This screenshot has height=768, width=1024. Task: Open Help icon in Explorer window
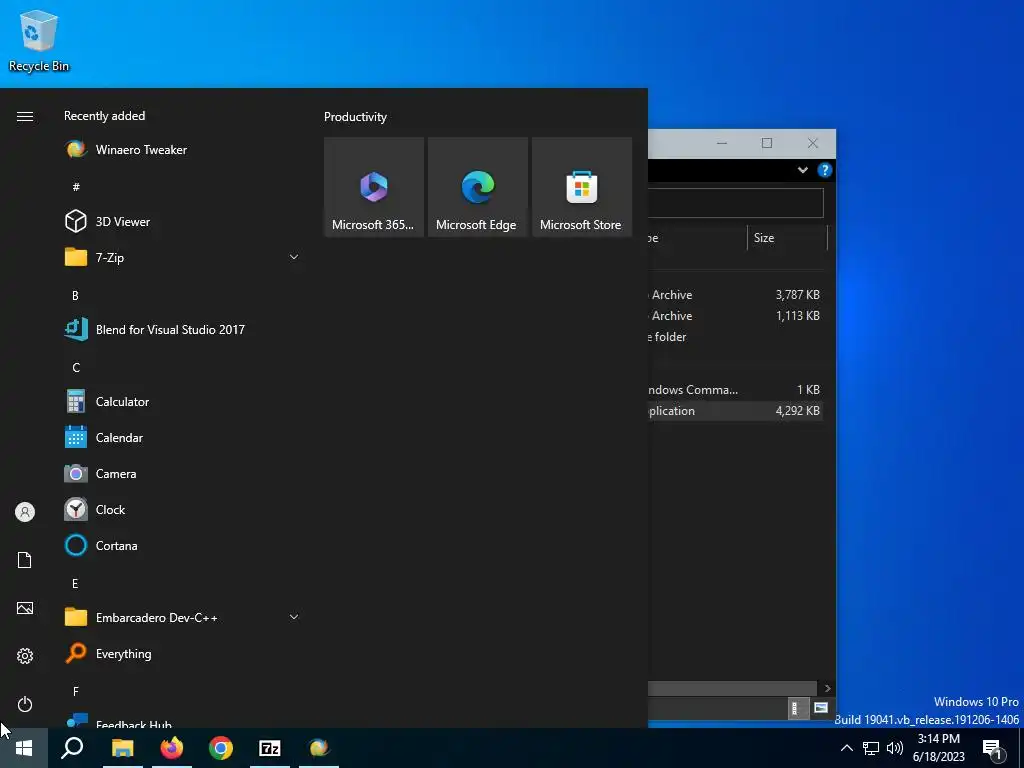pos(825,170)
